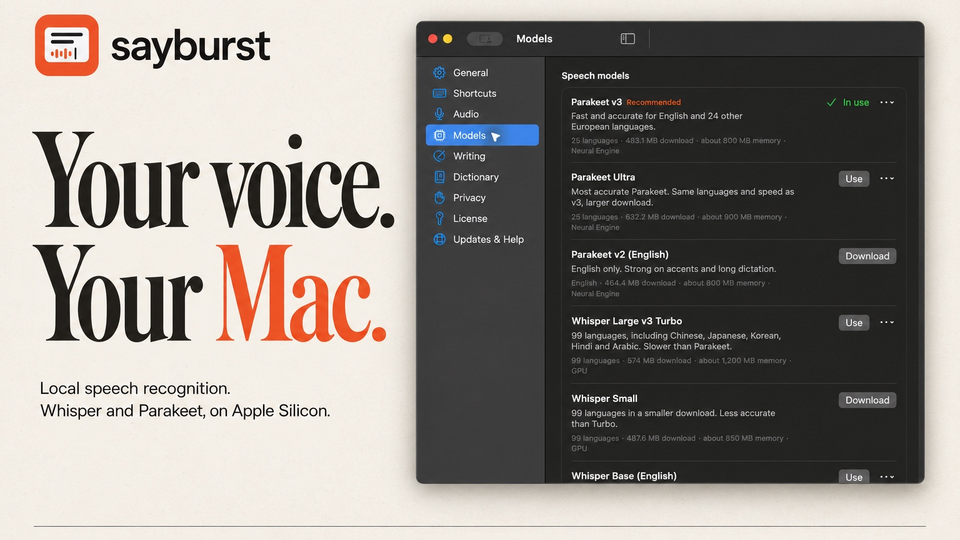This screenshot has height=540, width=960.
Task: Click the Whisper Small model title
Action: (x=604, y=399)
